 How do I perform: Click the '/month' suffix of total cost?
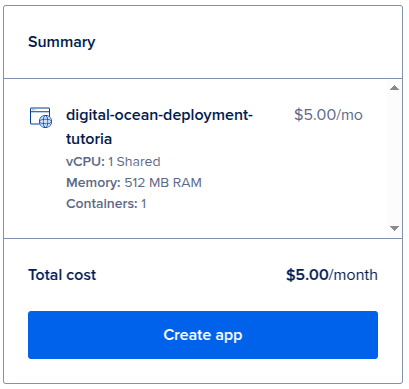(353, 275)
